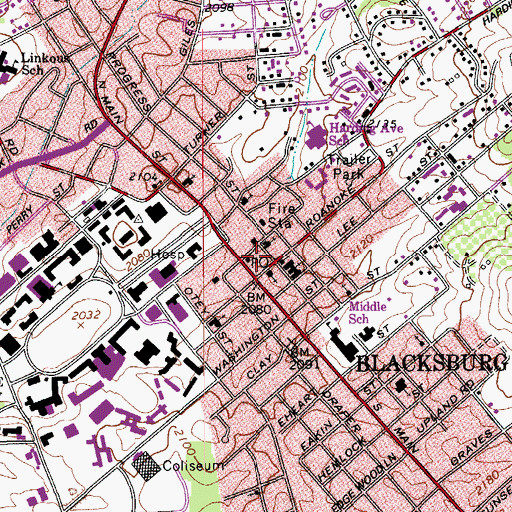Click the ROANOKE street label
512x512 pixels.
click(x=330, y=207)
